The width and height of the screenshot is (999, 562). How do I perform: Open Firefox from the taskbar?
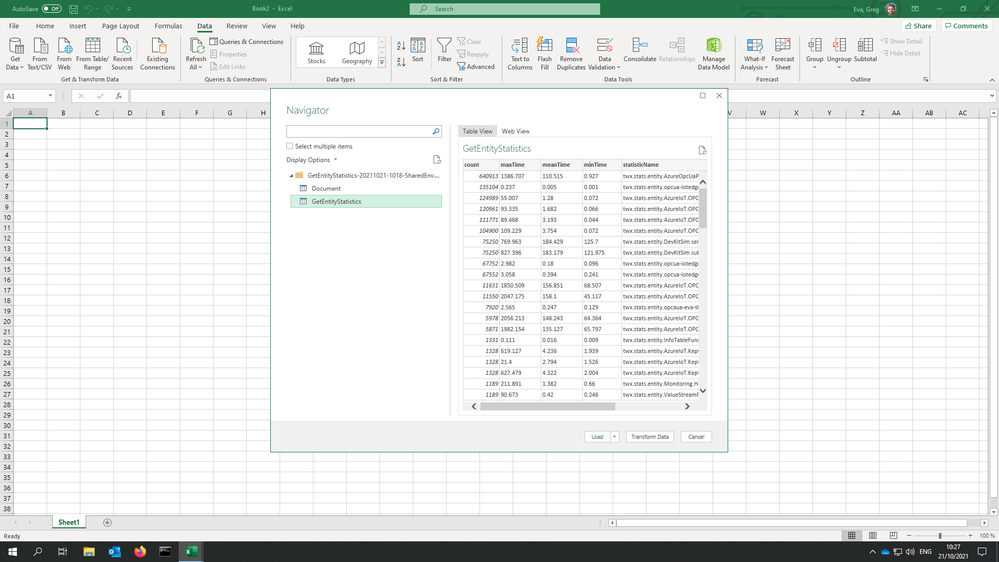coord(140,552)
